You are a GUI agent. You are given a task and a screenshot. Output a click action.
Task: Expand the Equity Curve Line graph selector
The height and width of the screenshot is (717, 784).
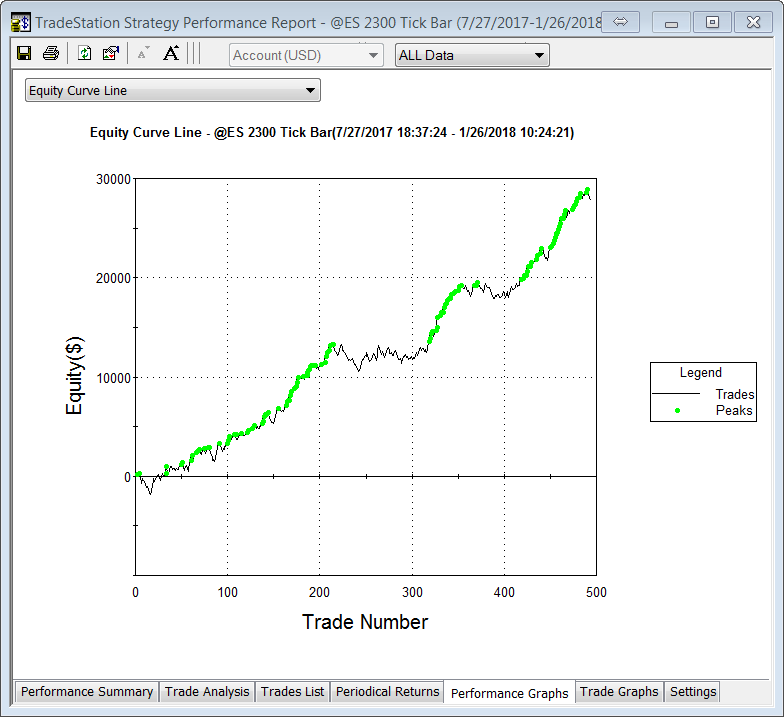(x=172, y=91)
